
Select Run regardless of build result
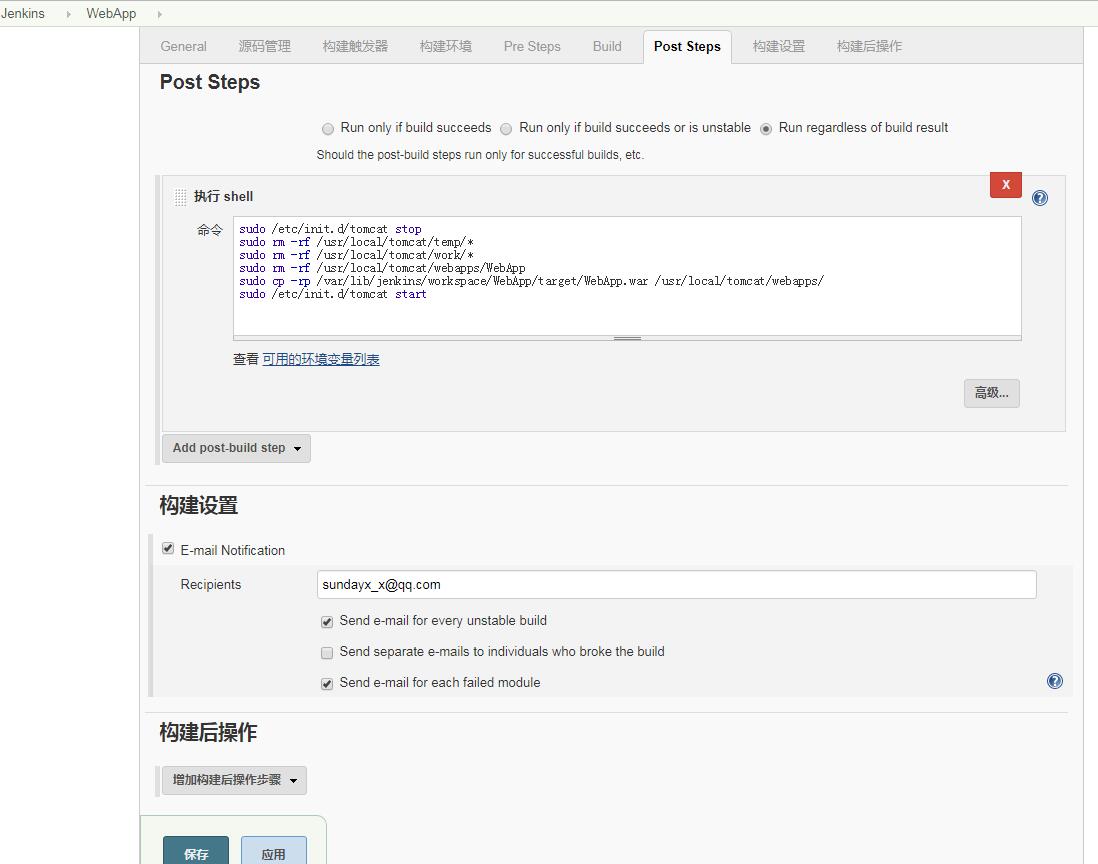click(766, 129)
